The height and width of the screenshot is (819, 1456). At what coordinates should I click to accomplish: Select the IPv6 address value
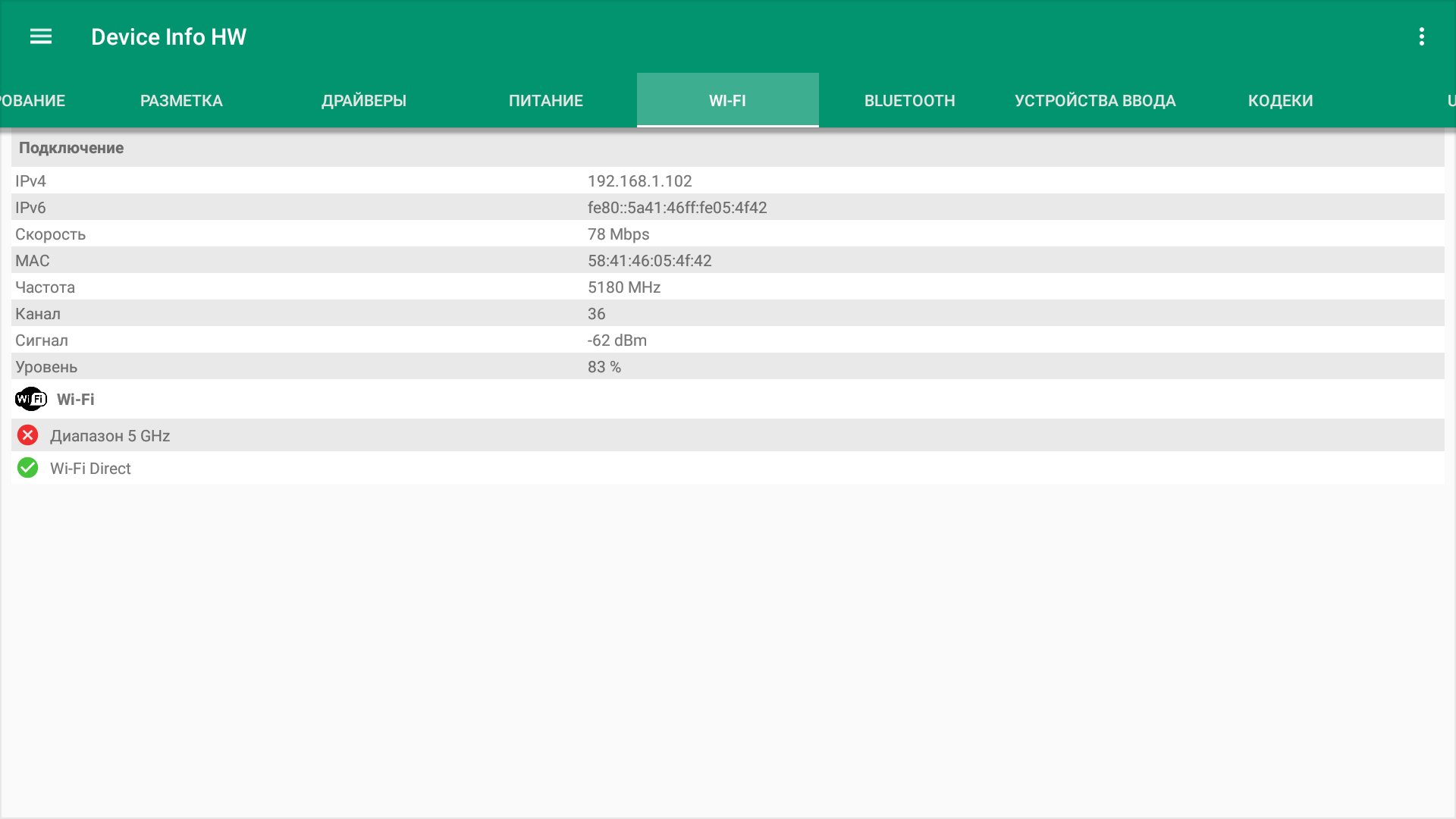677,208
